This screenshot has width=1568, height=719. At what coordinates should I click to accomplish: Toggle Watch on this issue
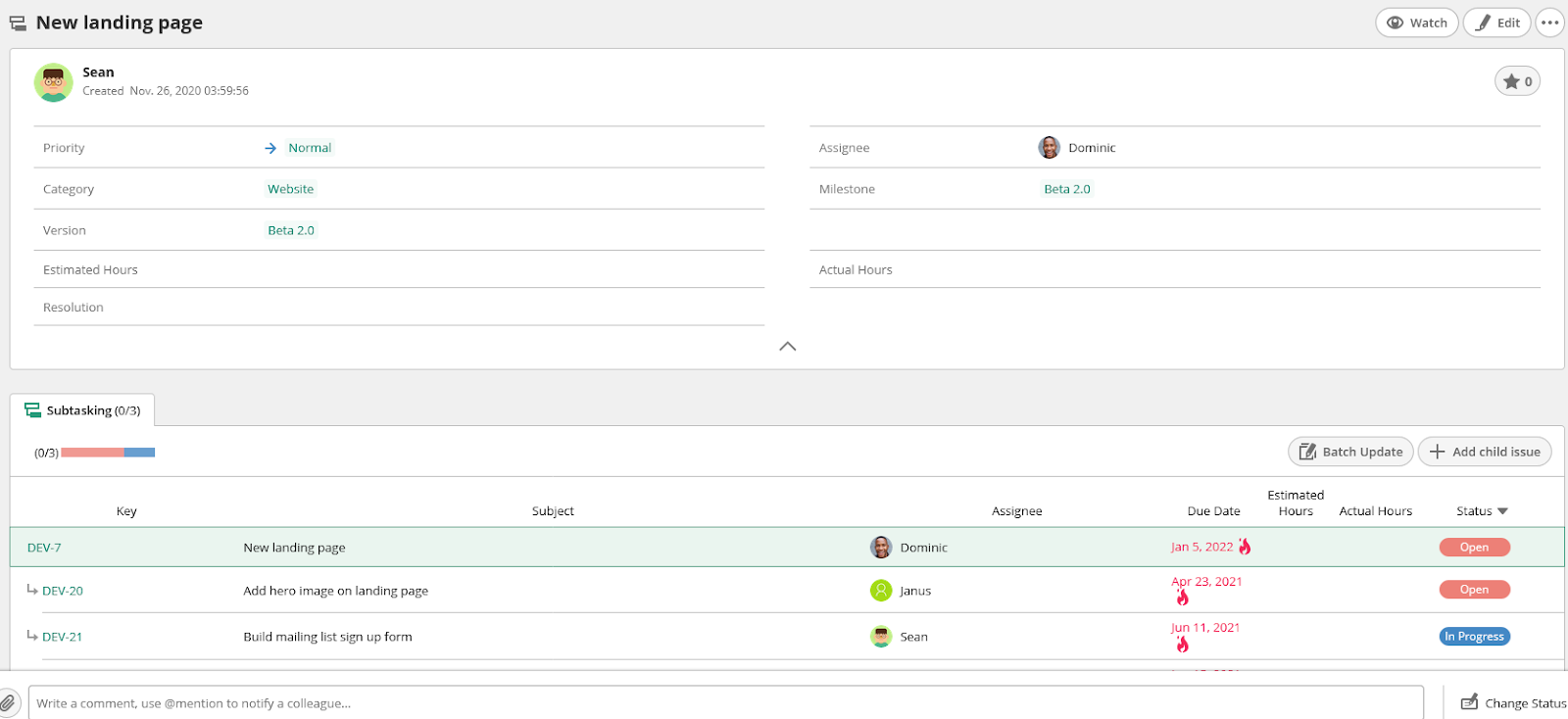pos(1416,23)
